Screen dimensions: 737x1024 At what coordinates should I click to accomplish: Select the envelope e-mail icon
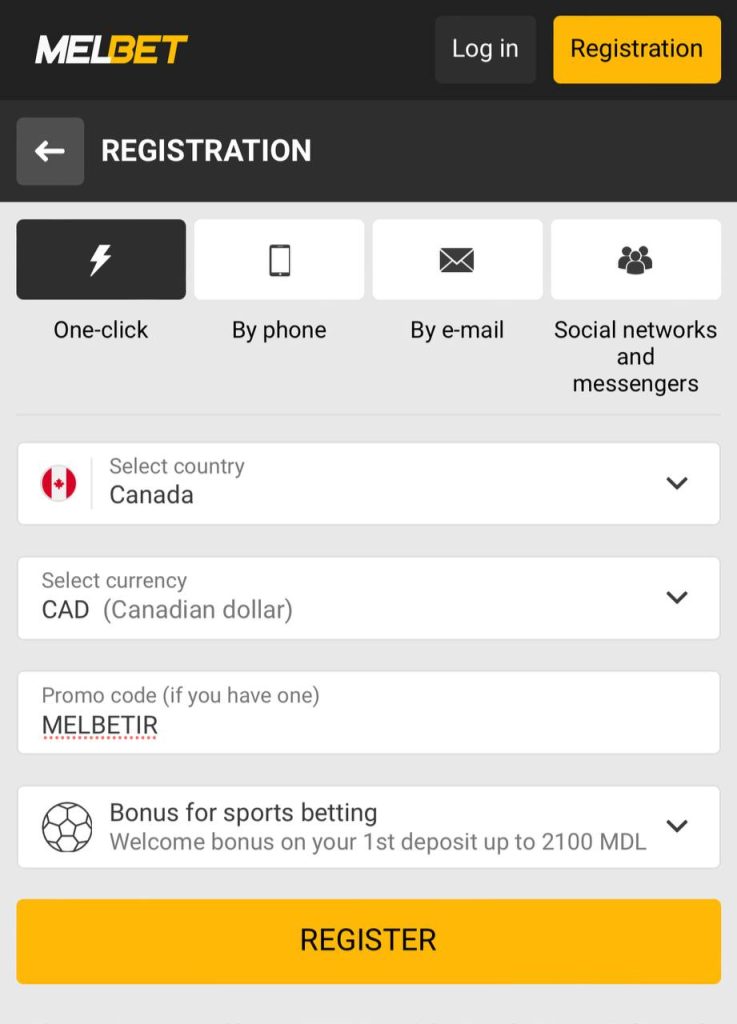point(457,260)
